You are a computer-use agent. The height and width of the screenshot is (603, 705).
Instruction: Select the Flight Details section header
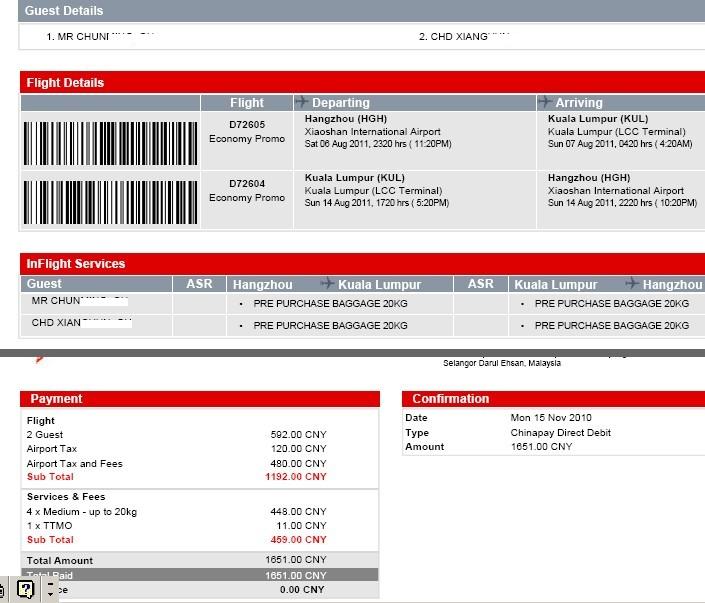coord(362,82)
